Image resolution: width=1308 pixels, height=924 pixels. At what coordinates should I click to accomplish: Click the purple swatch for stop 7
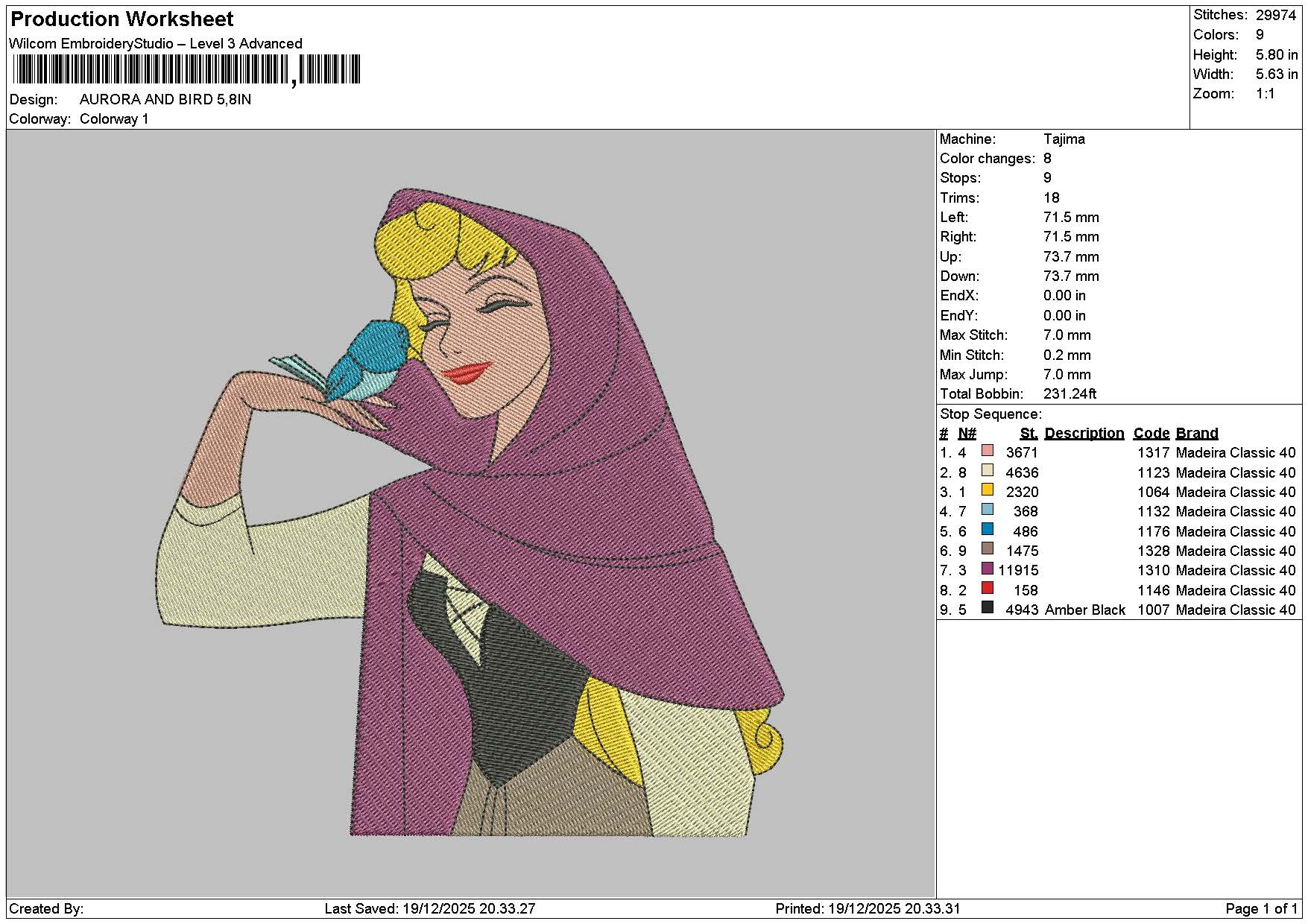(988, 569)
